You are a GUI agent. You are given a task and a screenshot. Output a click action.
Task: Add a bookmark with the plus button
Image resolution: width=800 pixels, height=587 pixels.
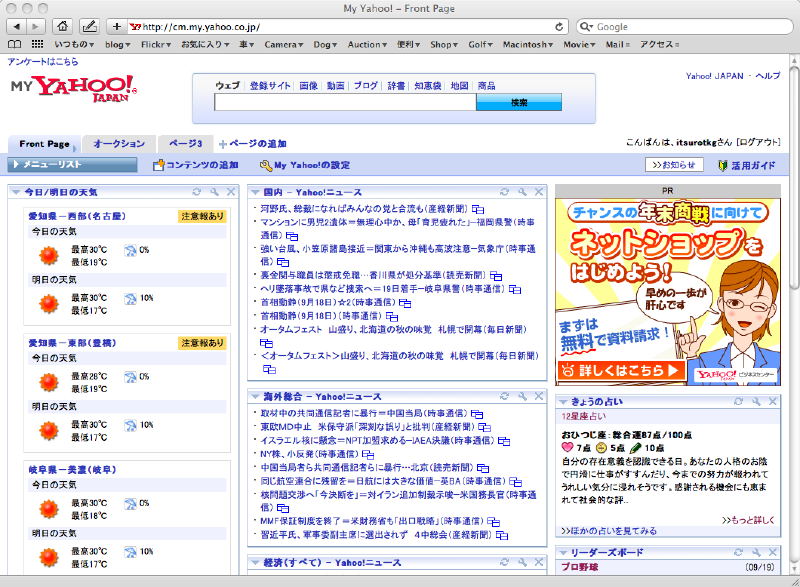click(x=117, y=27)
